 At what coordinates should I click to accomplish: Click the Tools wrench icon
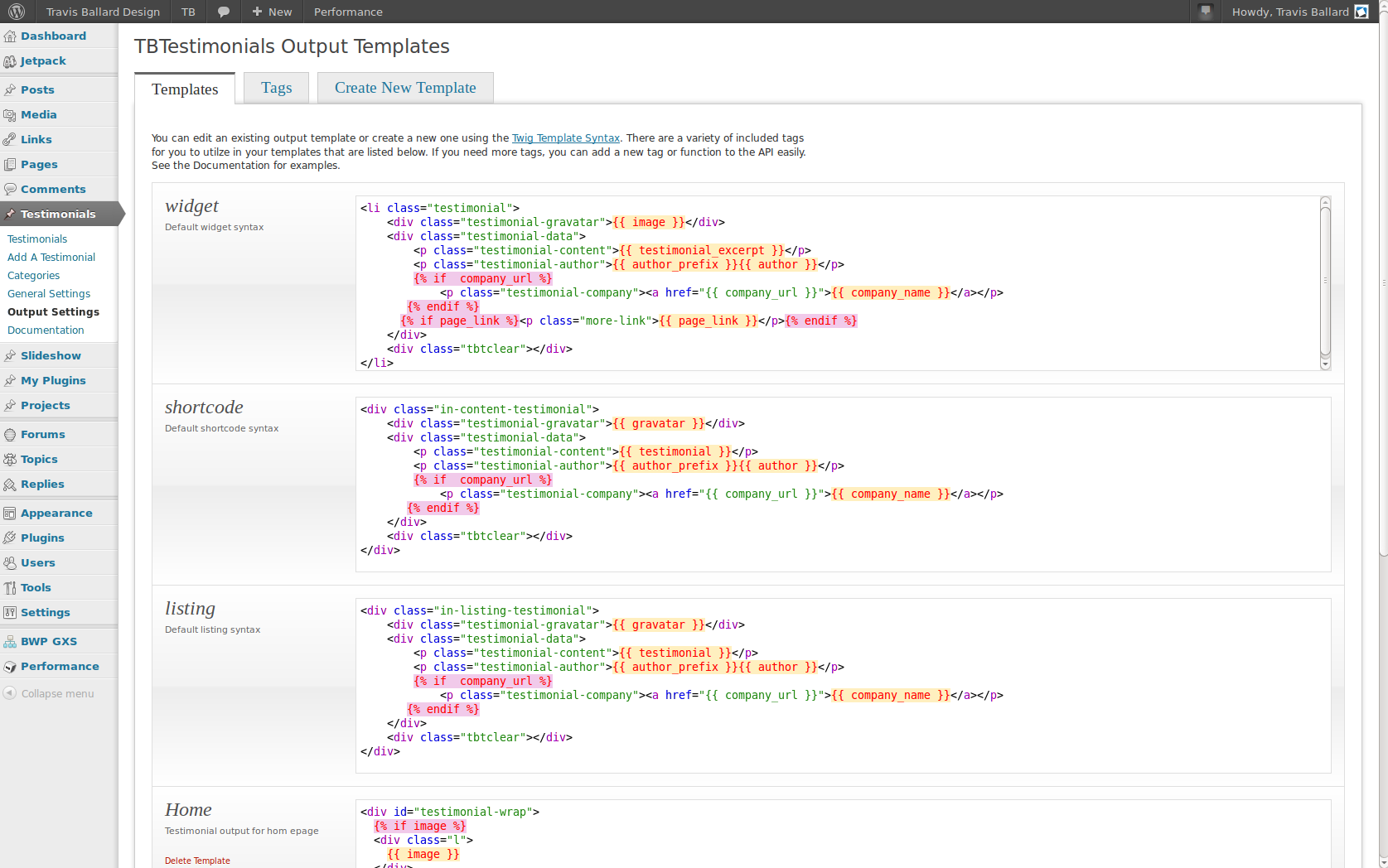10,588
